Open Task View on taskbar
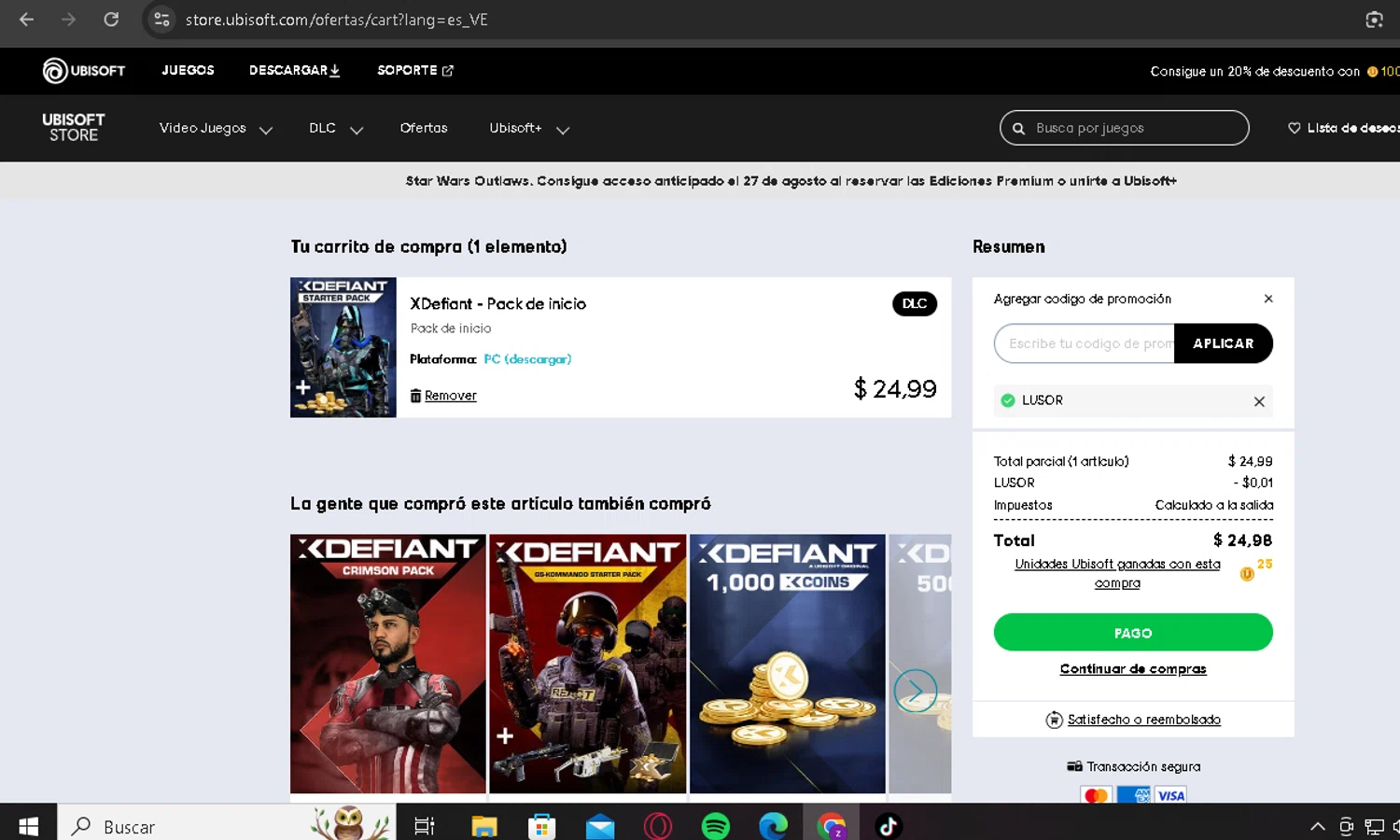Image resolution: width=1400 pixels, height=840 pixels. point(425,826)
